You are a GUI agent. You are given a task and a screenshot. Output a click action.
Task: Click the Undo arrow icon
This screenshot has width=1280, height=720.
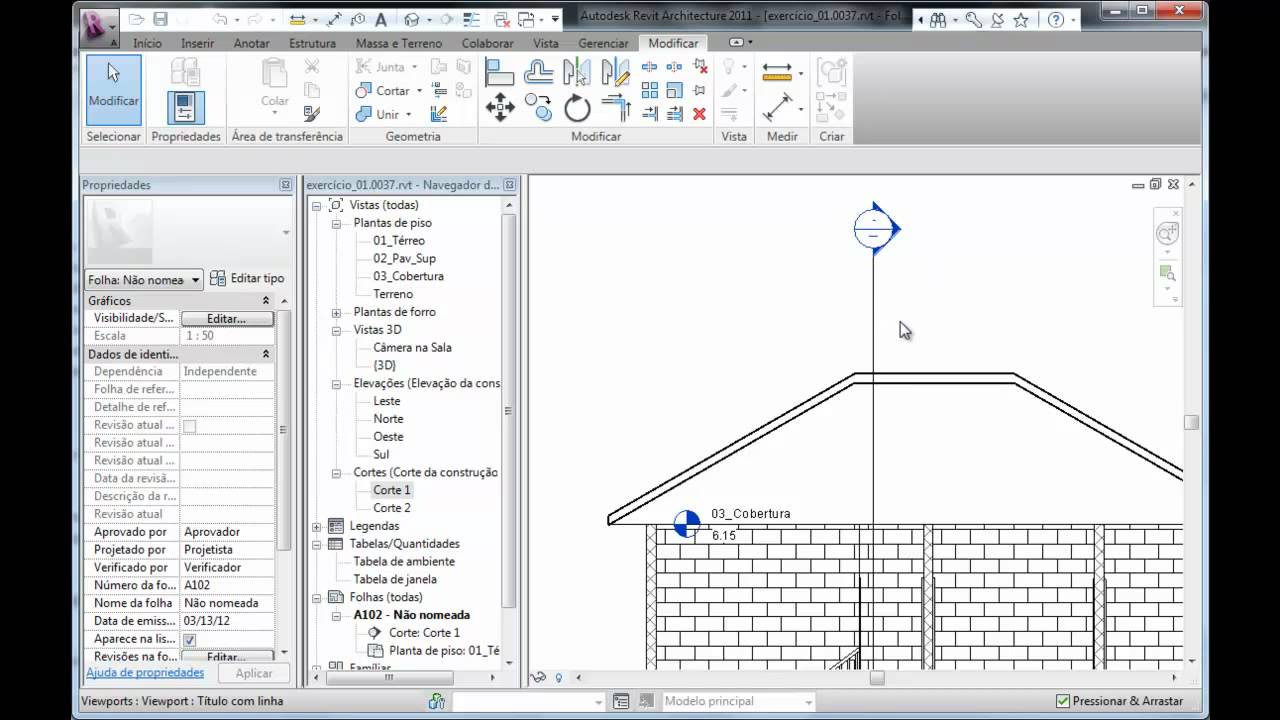coord(220,19)
